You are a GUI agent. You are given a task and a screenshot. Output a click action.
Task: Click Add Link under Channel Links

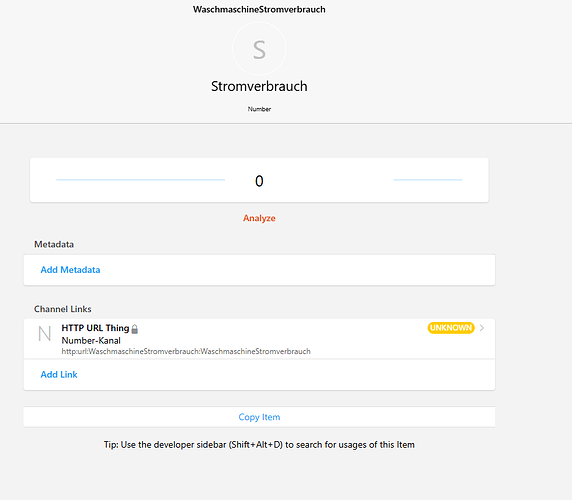click(x=59, y=375)
